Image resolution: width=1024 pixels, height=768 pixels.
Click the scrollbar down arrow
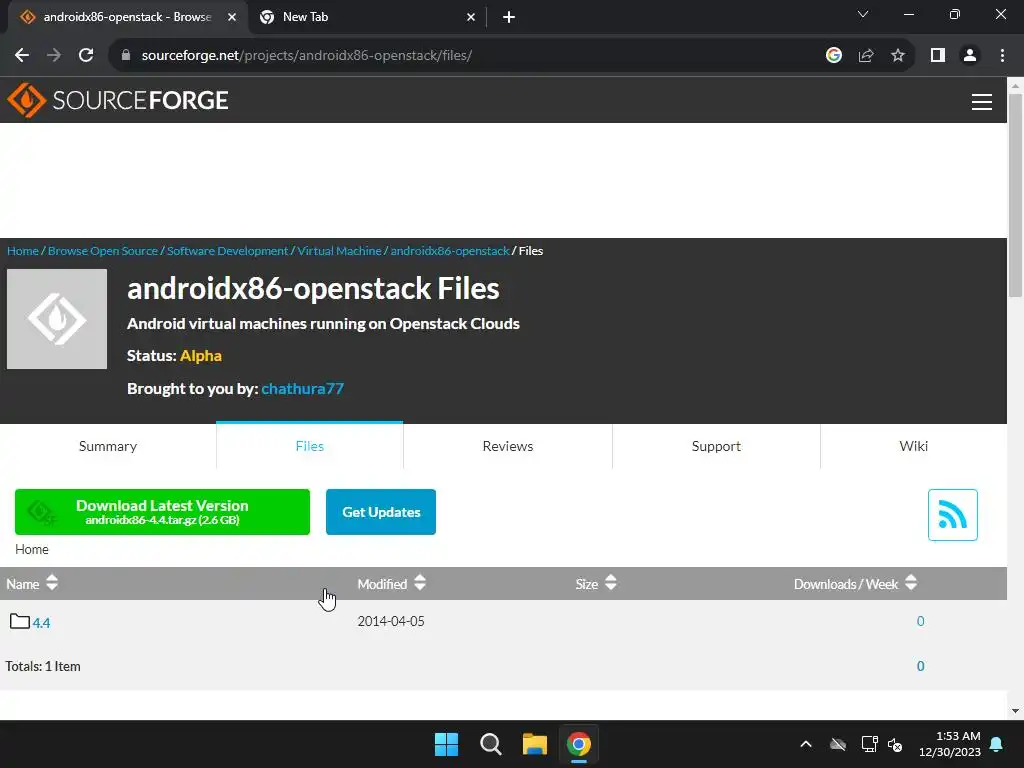(1015, 711)
